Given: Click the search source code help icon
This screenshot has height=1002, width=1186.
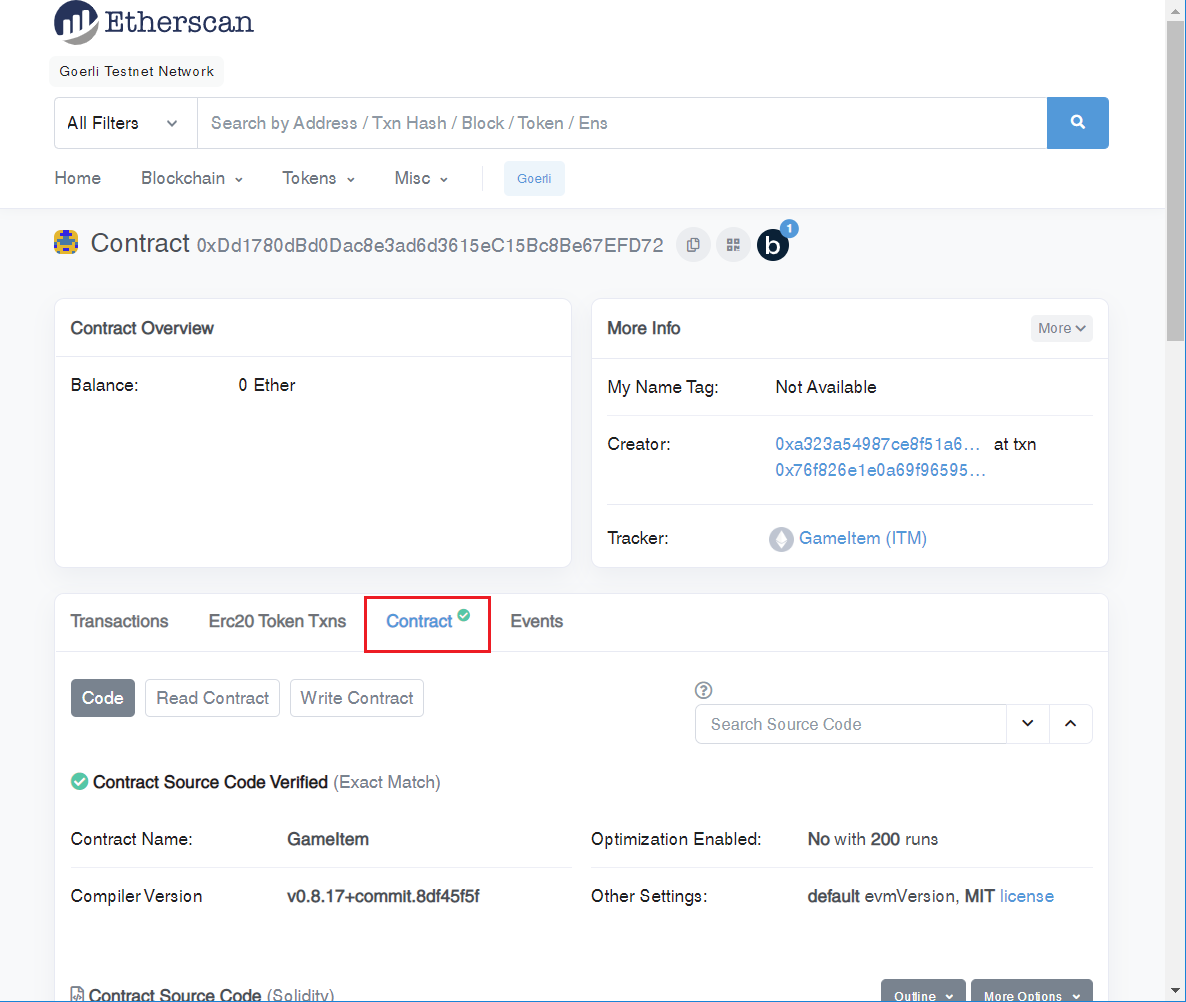Looking at the screenshot, I should point(703,690).
